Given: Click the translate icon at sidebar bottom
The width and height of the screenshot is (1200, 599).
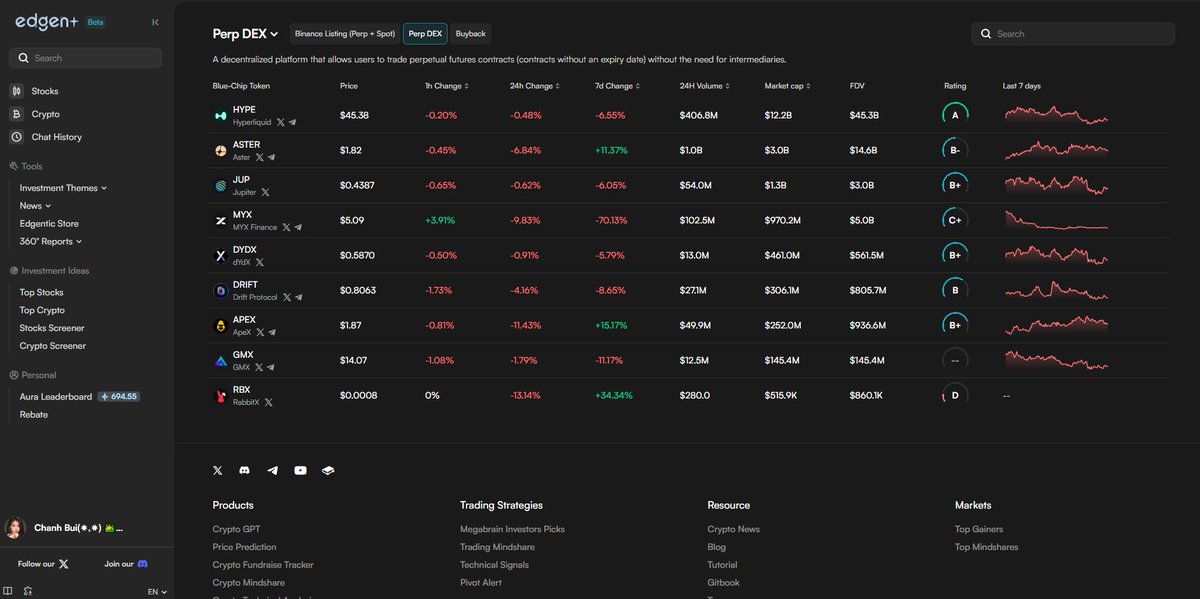Looking at the screenshot, I should (x=28, y=591).
